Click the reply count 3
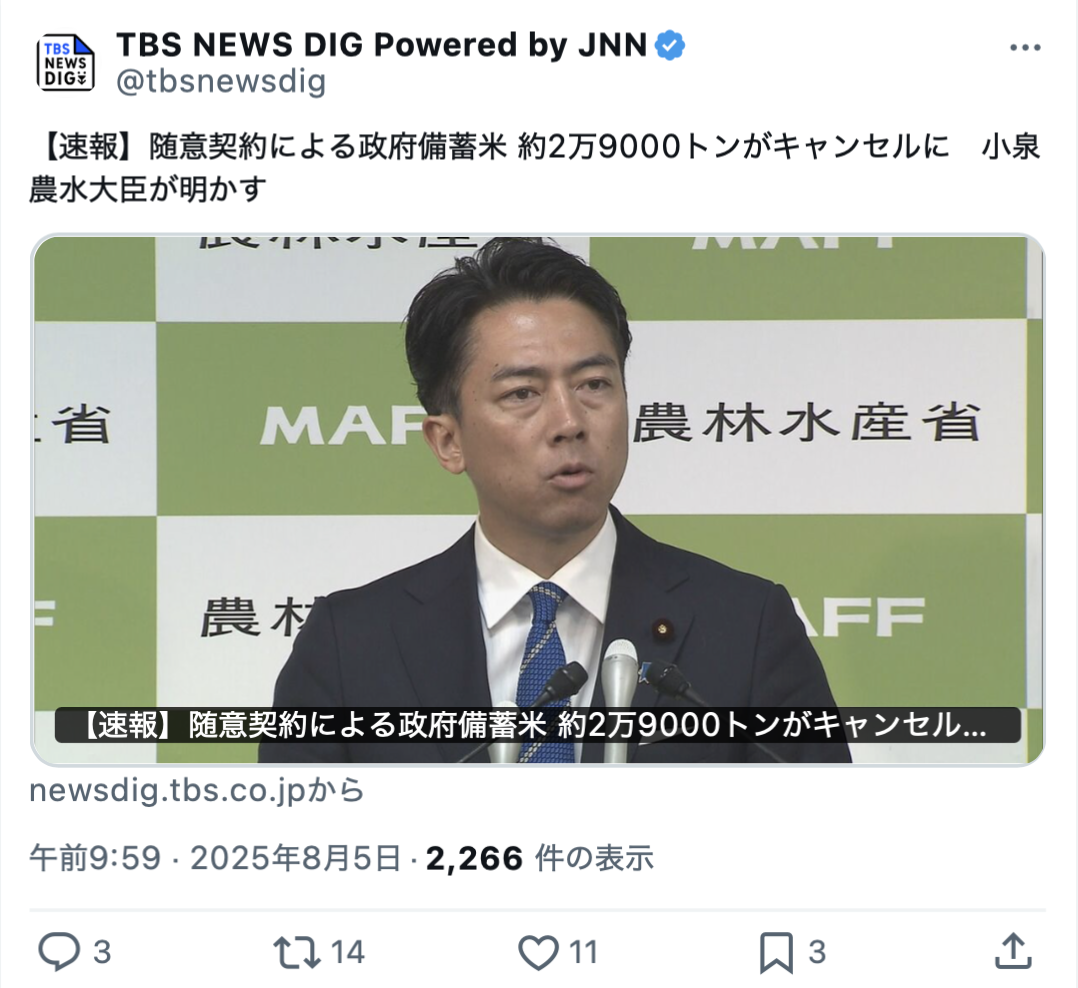 102,952
